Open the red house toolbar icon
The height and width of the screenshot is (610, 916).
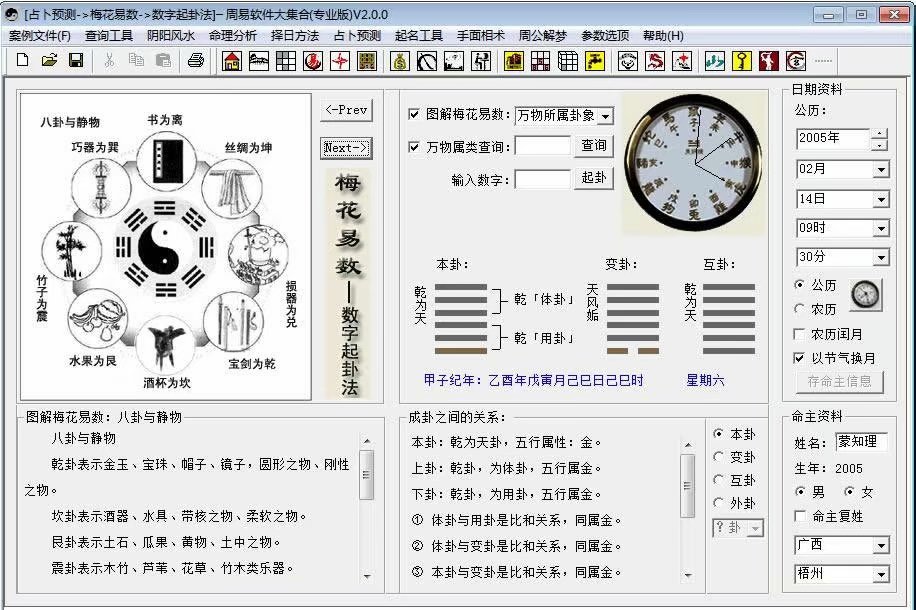click(232, 61)
